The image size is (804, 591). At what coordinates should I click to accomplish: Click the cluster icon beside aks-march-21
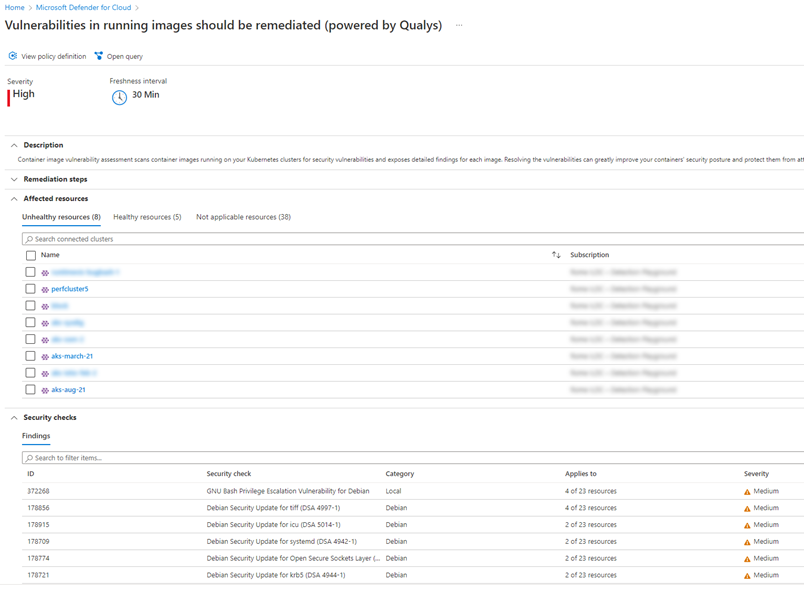pyautogui.click(x=45, y=357)
